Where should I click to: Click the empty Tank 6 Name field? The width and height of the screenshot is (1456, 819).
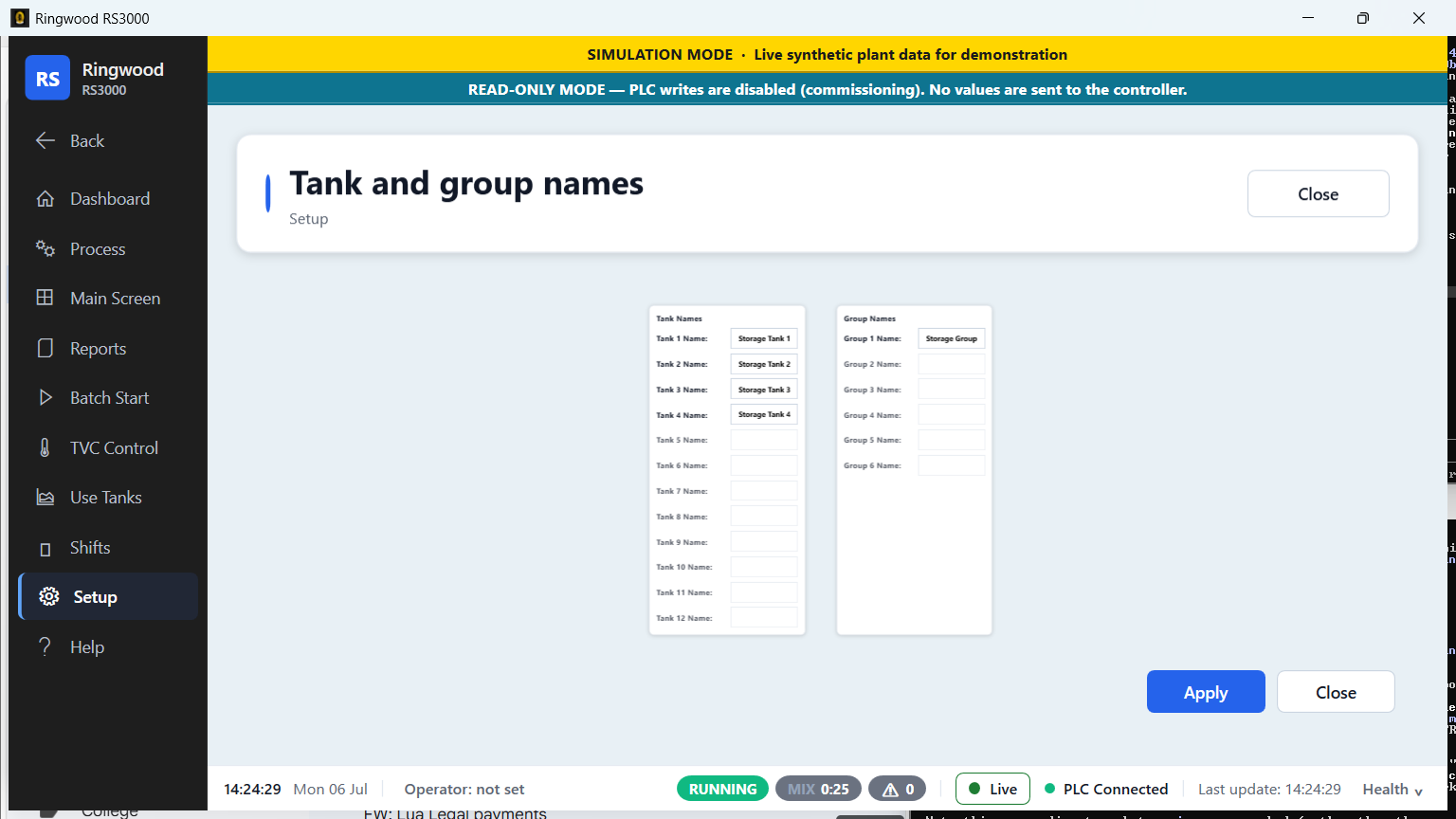(764, 465)
